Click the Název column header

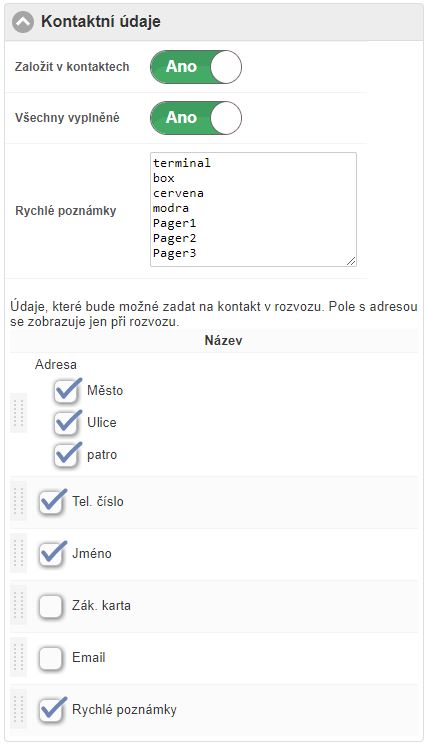[223, 341]
